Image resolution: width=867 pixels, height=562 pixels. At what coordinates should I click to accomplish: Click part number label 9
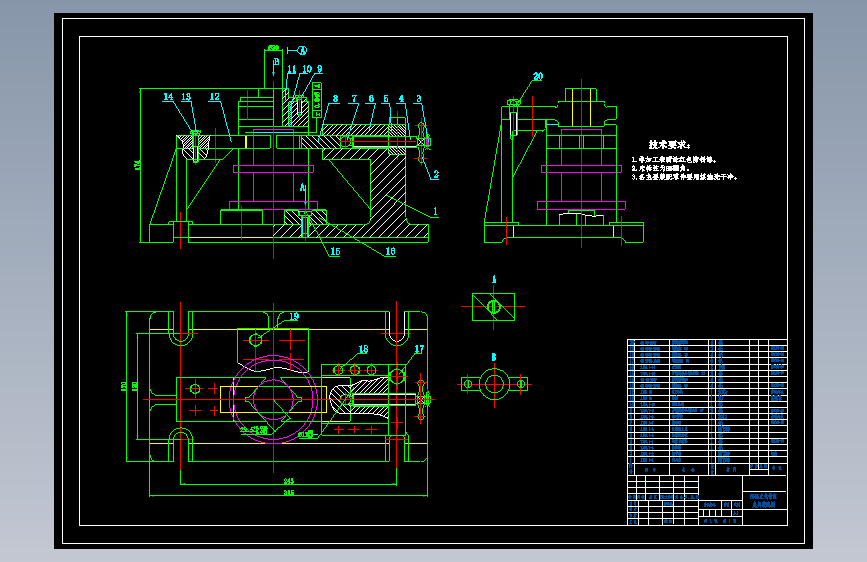320,69
